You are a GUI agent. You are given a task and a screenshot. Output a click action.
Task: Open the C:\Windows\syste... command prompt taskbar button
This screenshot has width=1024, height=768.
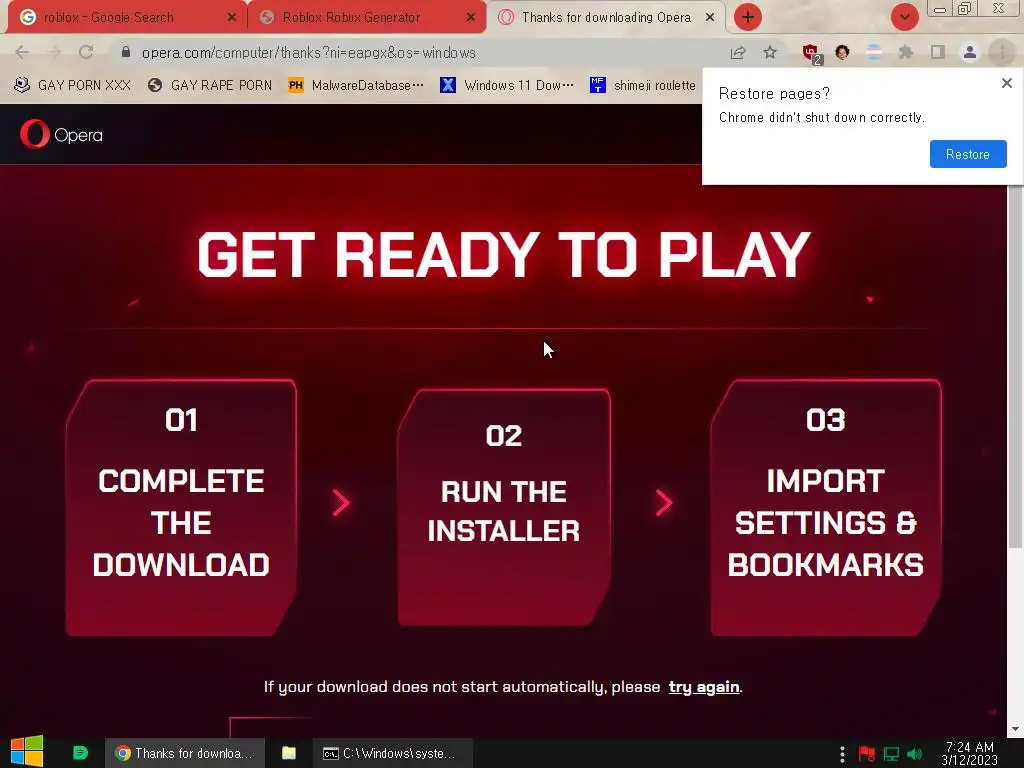tap(392, 753)
